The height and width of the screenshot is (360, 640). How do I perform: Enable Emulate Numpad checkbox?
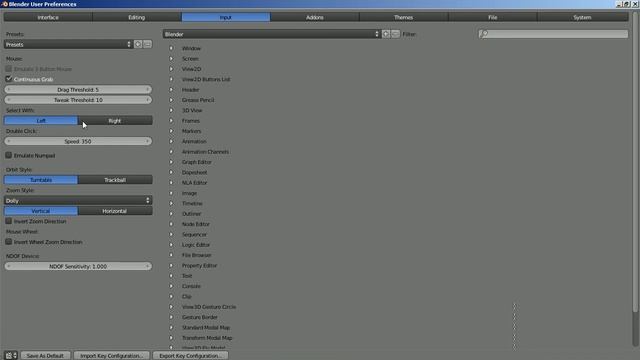point(9,155)
